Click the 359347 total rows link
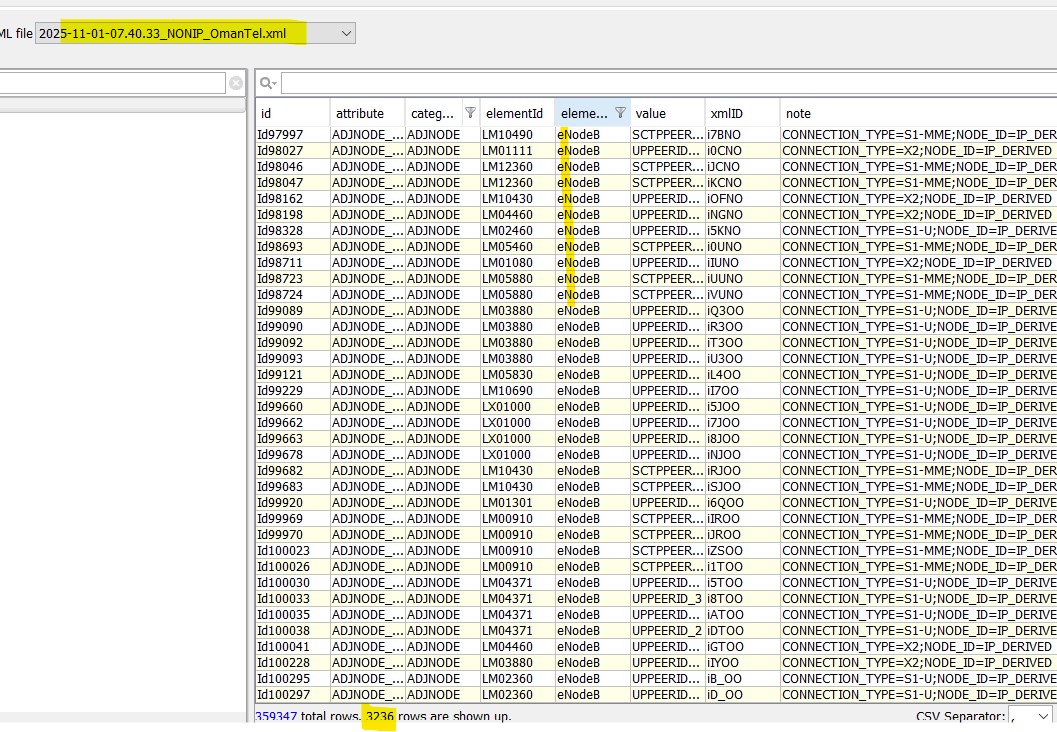Screen dimensions: 1057x732 point(276,716)
